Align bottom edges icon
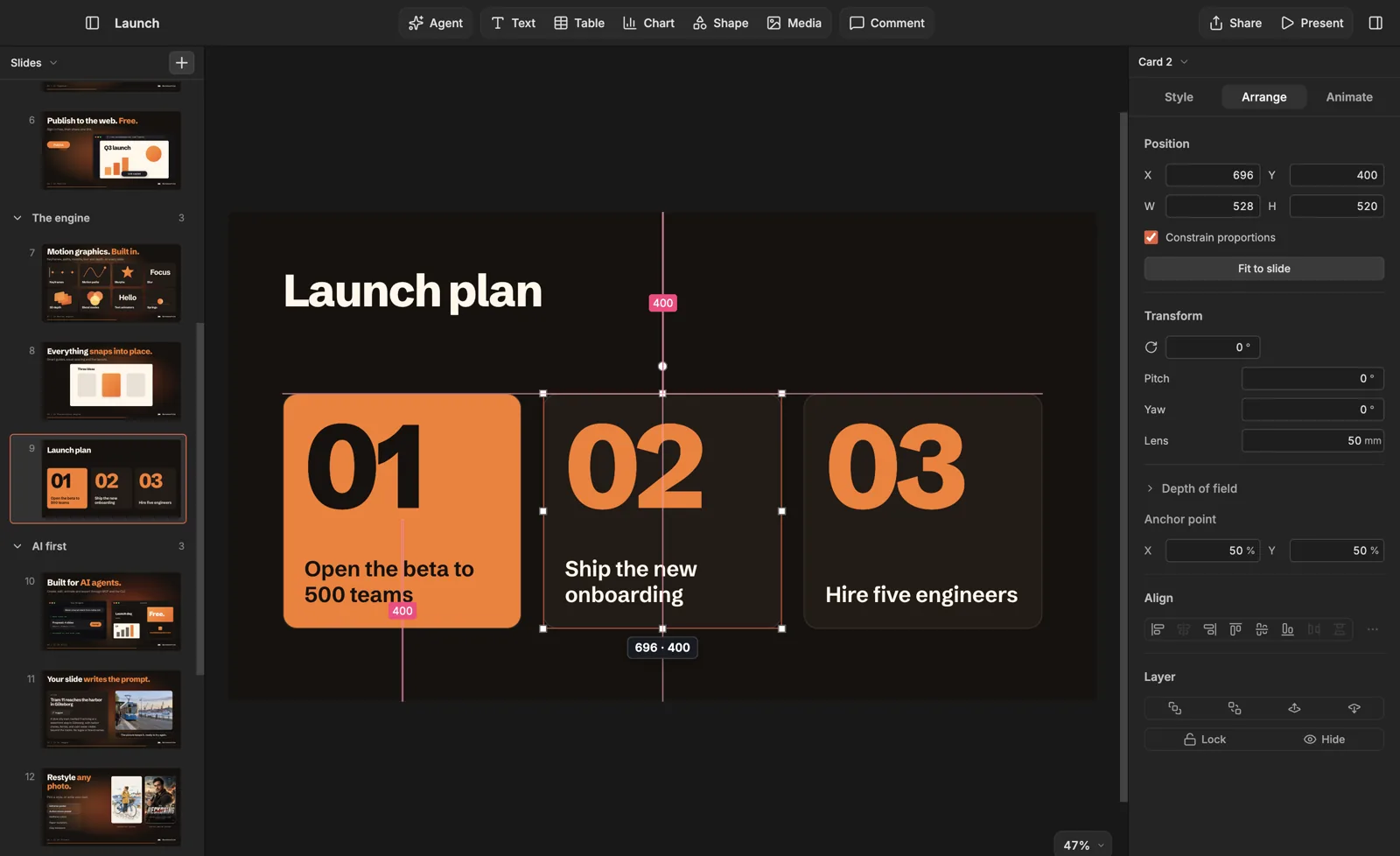The image size is (1400, 856). 1287,629
